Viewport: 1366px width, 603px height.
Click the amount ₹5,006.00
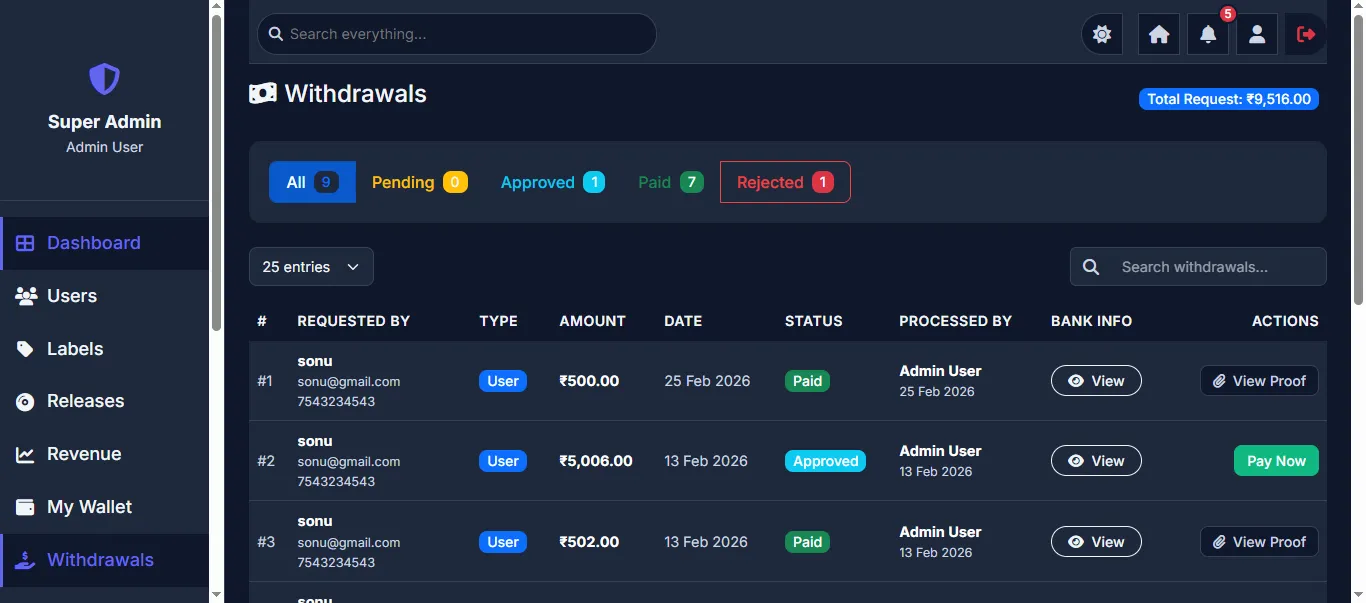pos(596,461)
